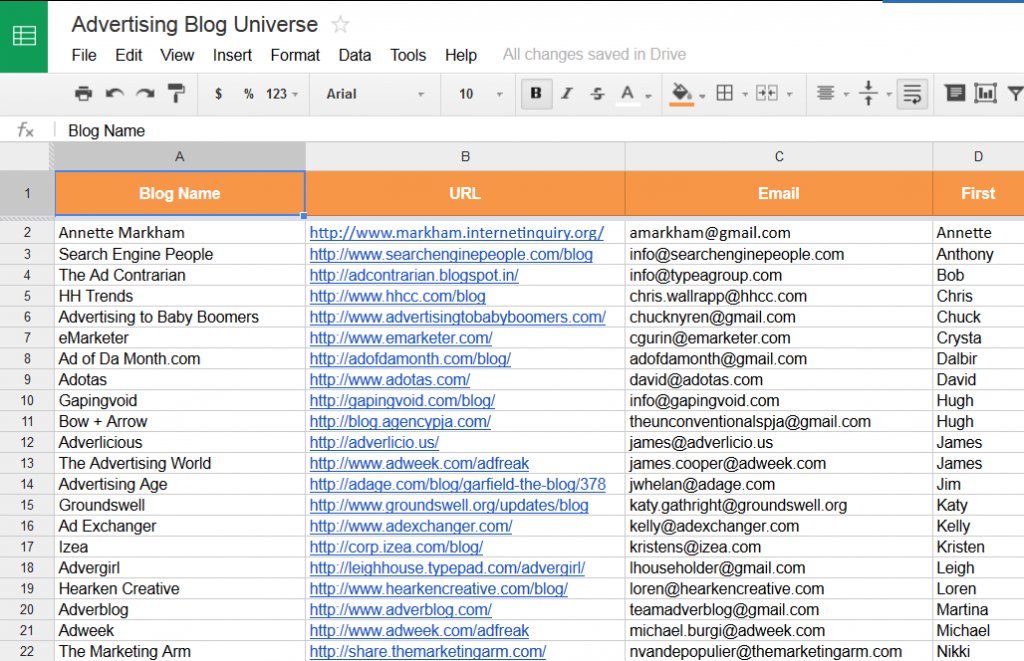Open the View menu
This screenshot has width=1024, height=661.
pos(177,55)
